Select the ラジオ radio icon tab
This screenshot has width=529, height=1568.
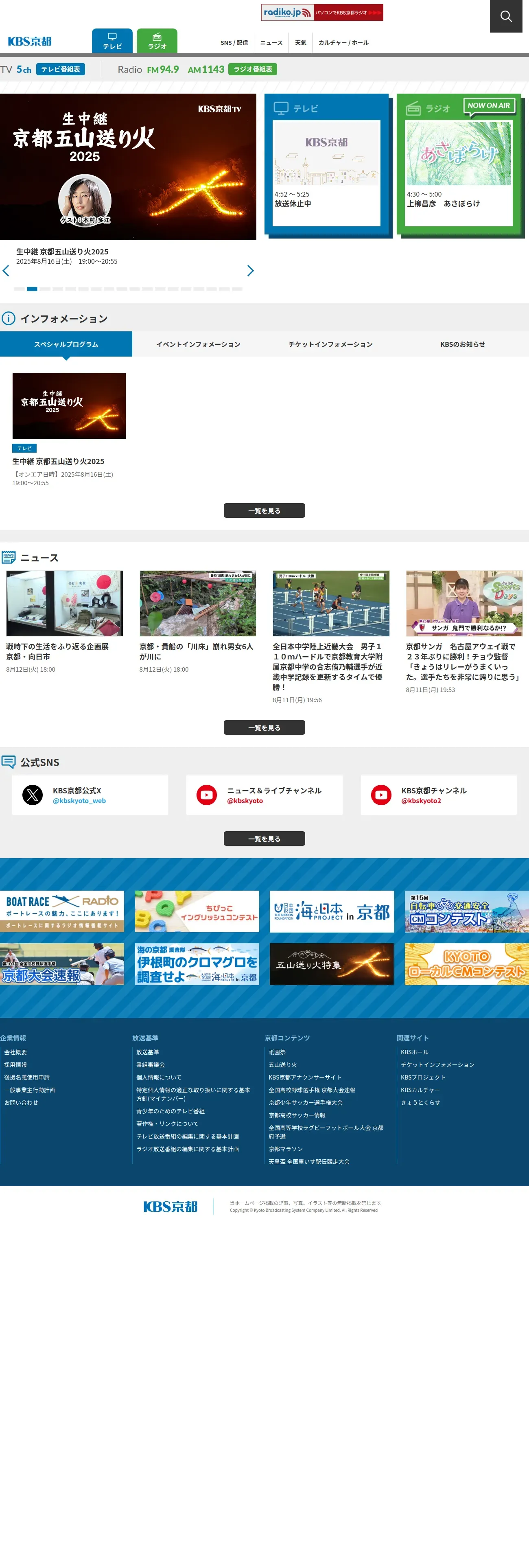157,41
